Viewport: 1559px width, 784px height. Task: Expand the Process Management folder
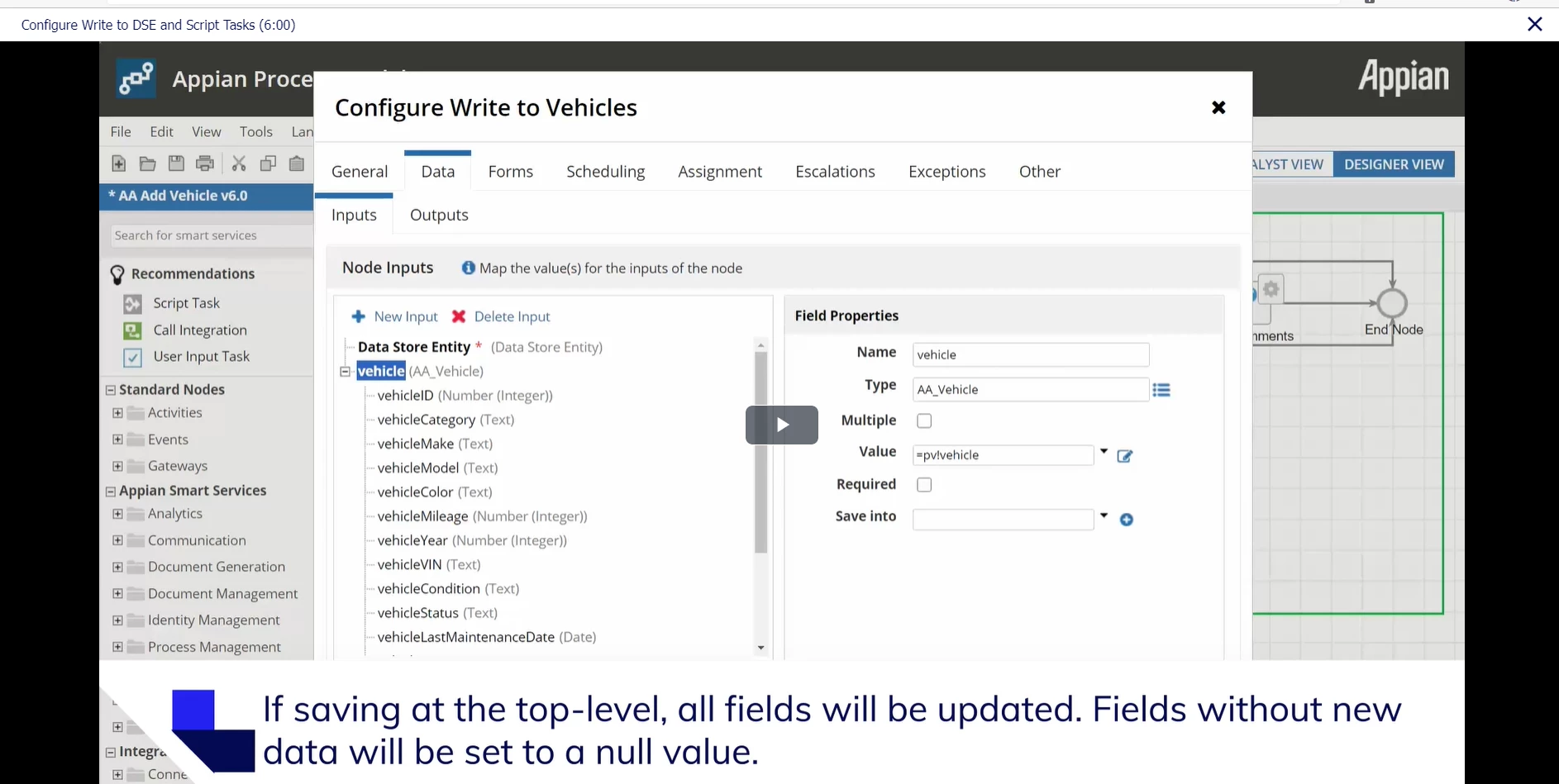[117, 647]
